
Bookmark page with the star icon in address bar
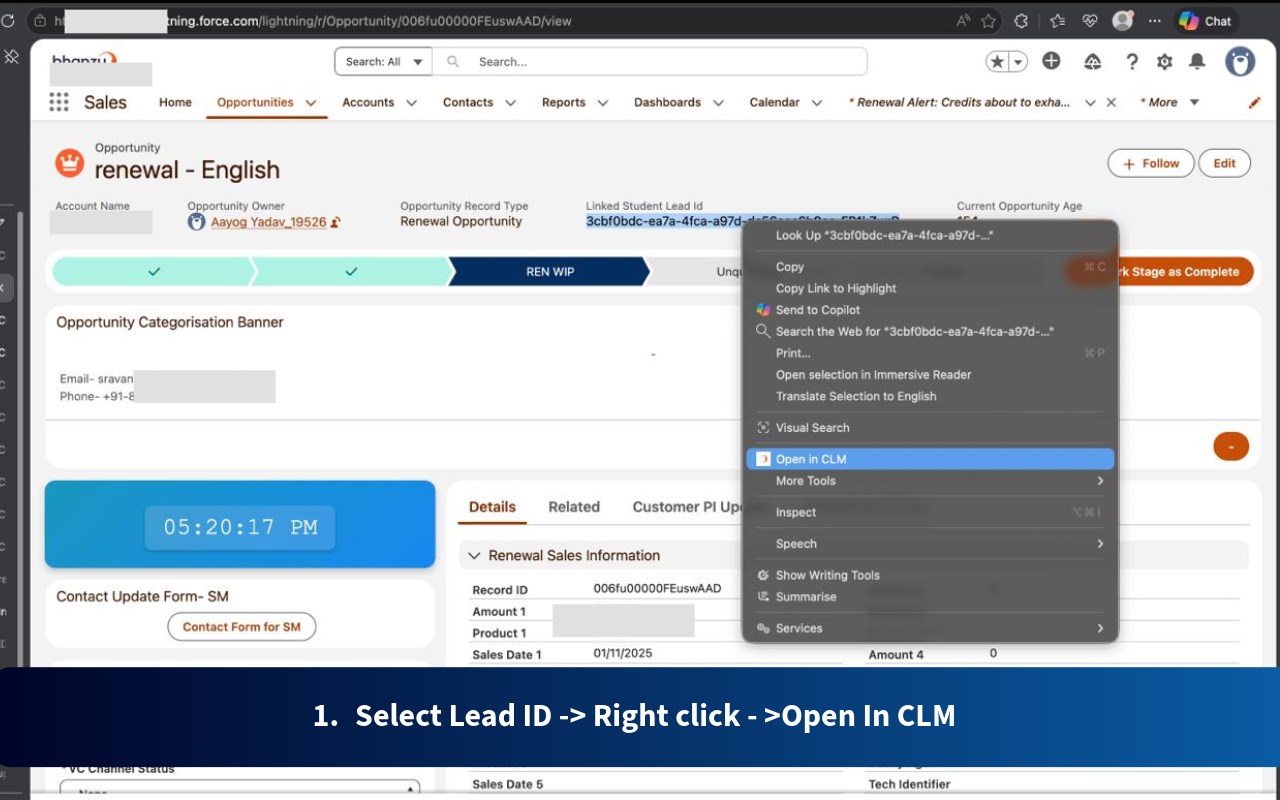[x=989, y=20]
